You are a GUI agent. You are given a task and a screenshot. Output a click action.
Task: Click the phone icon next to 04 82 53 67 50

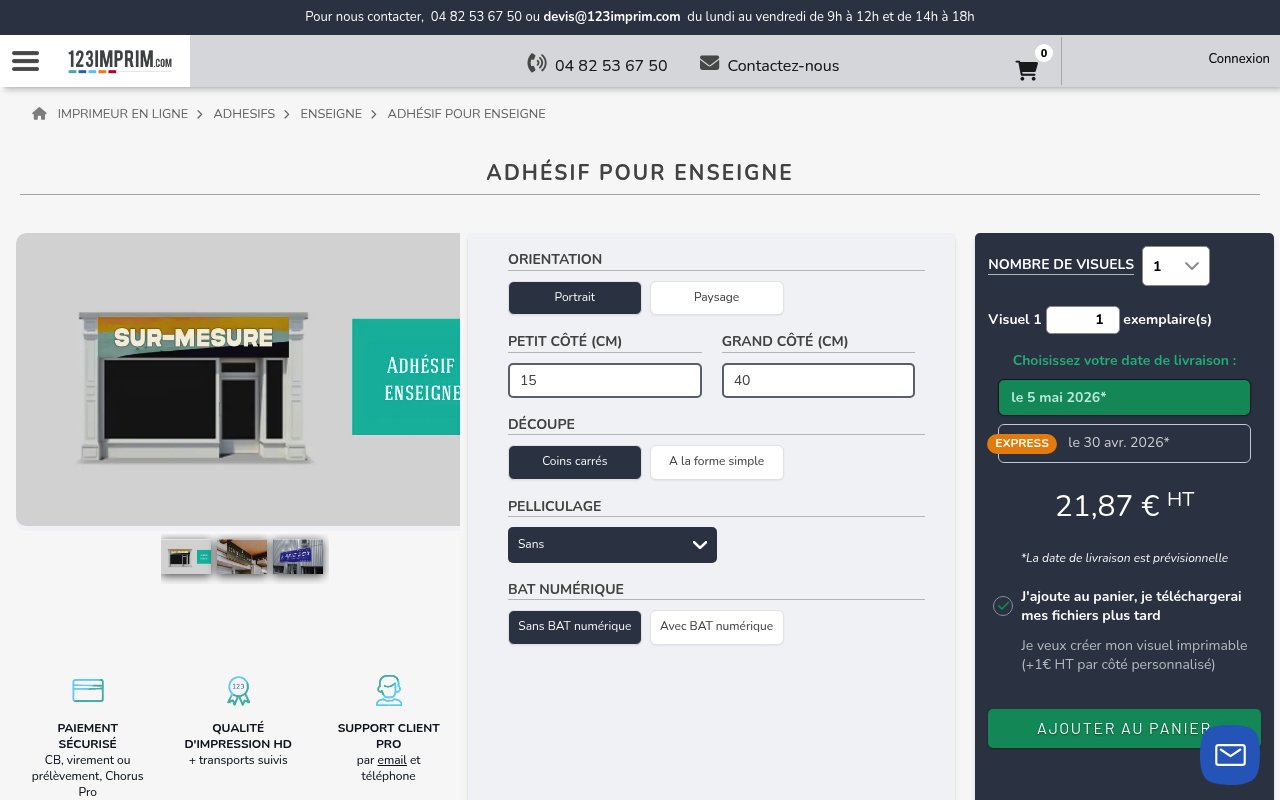[x=536, y=63]
